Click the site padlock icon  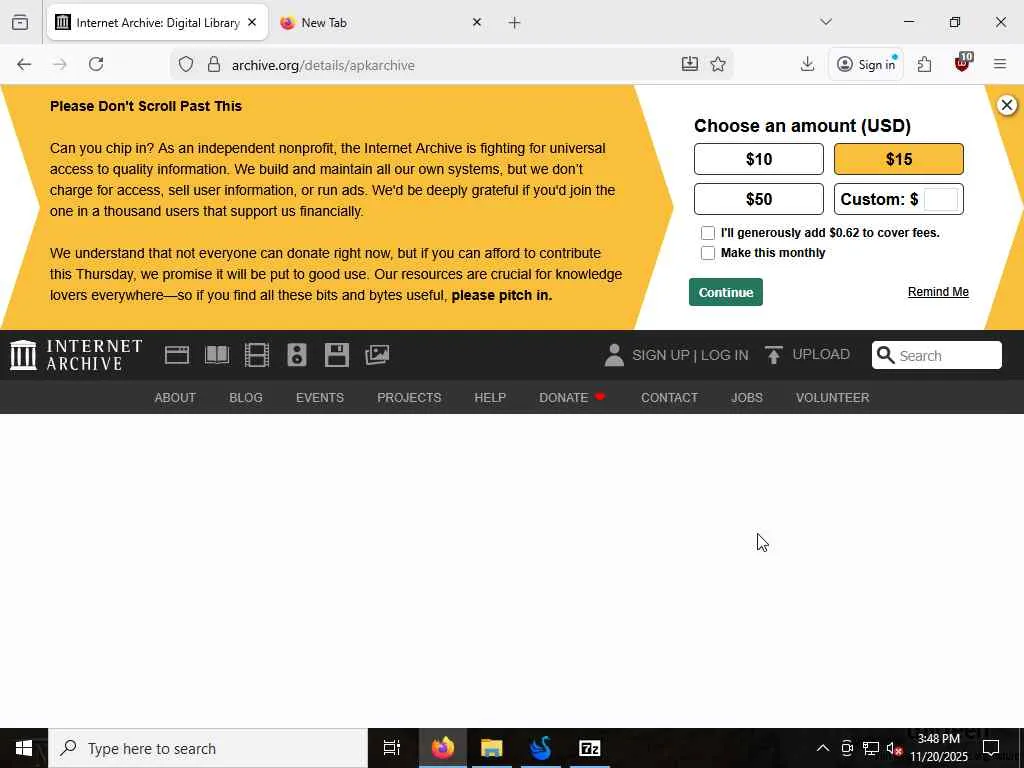214,65
